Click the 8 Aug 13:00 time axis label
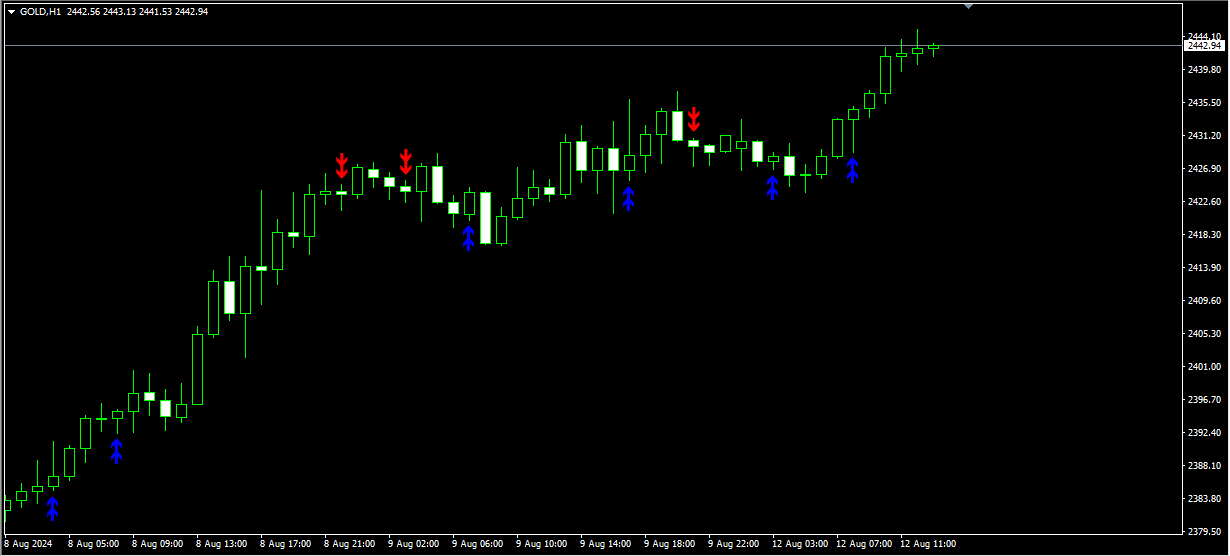 point(222,545)
